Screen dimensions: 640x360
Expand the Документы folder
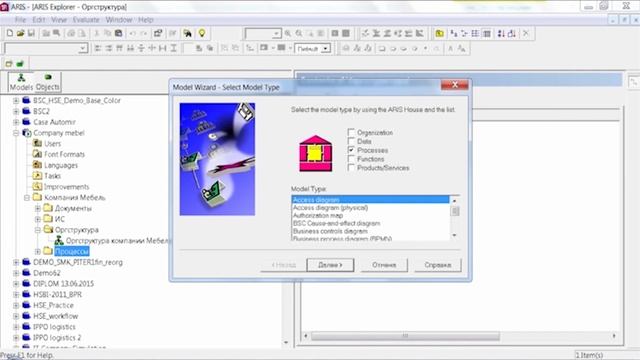pyautogui.click(x=38, y=208)
